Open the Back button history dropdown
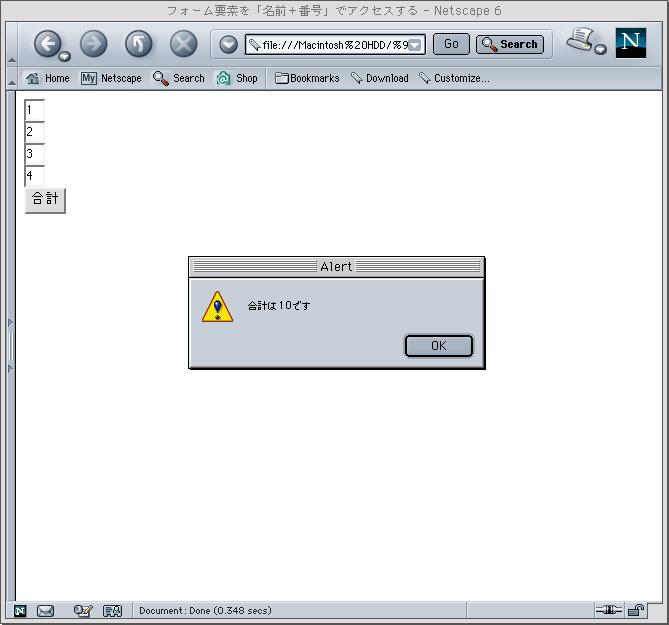The image size is (669, 625). tap(64, 56)
